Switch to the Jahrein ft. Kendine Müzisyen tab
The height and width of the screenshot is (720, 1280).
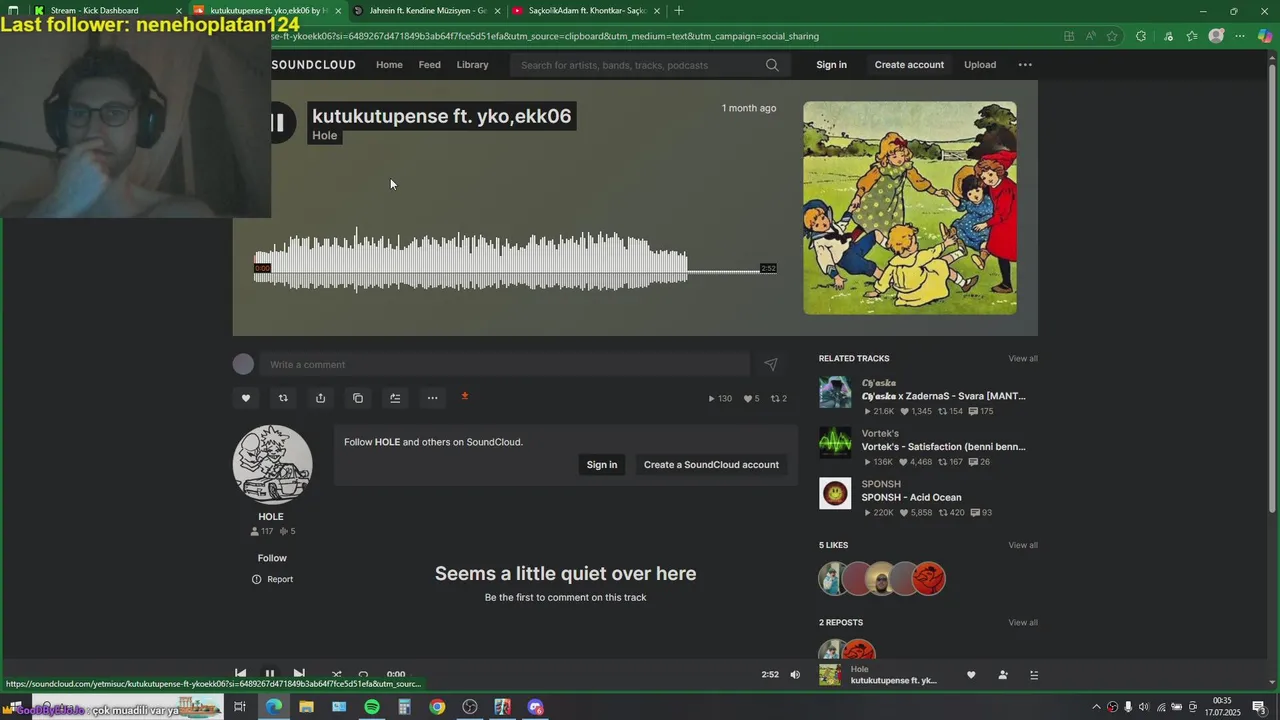pyautogui.click(x=427, y=10)
